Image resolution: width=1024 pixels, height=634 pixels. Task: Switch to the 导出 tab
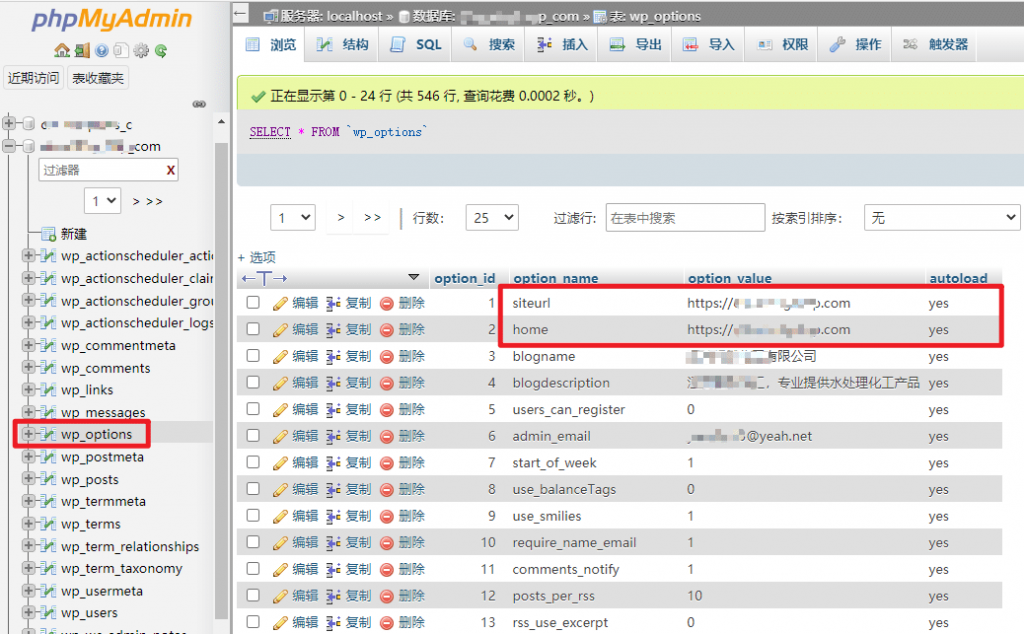[x=634, y=44]
